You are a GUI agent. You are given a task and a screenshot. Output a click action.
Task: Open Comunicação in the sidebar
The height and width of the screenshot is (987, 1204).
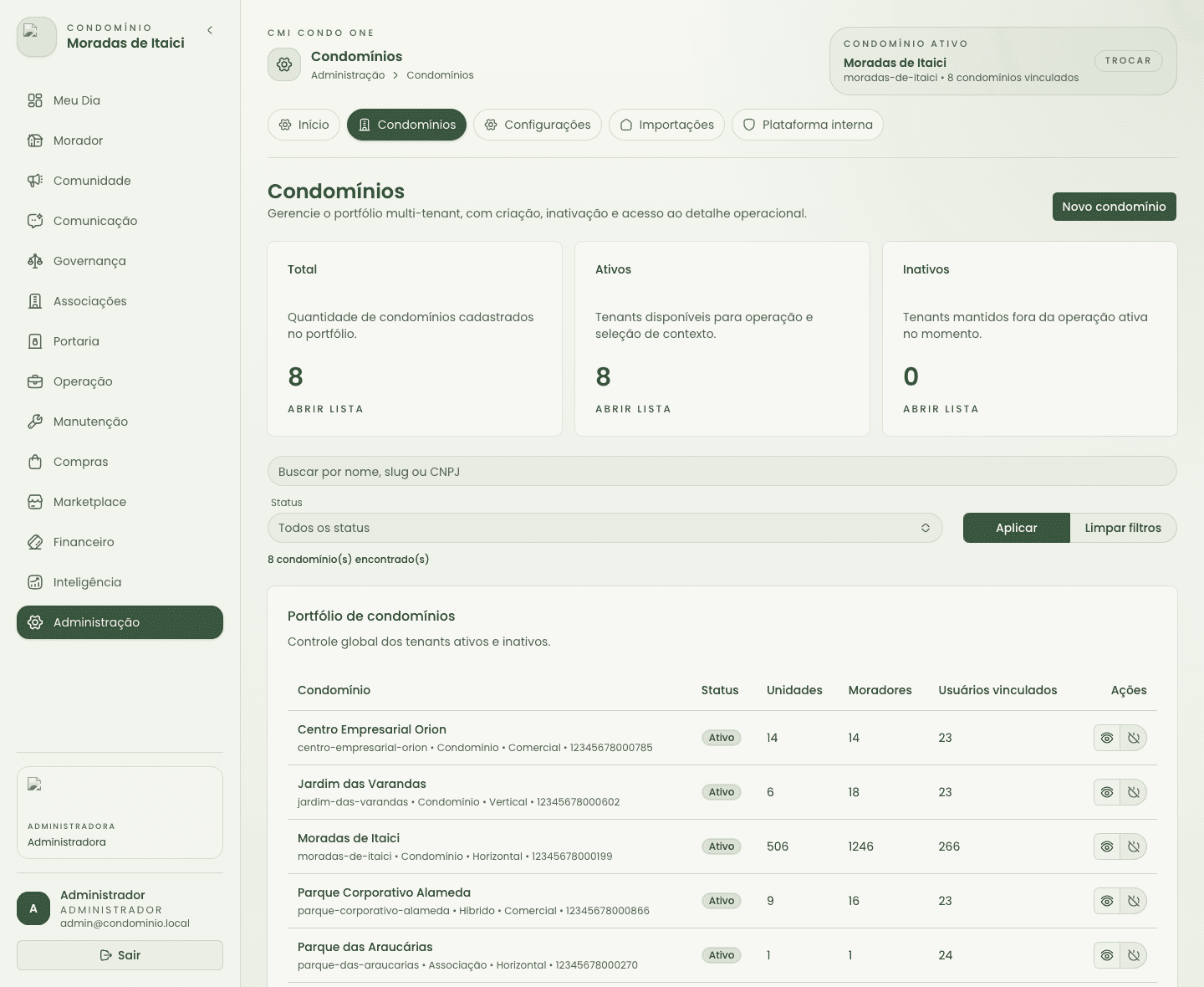click(x=120, y=221)
